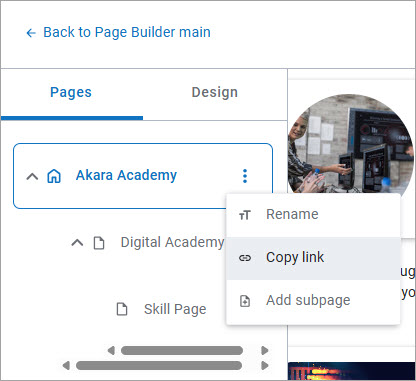Image resolution: width=416 pixels, height=381 pixels.
Task: Click the Rename text-size icon
Action: [x=245, y=215]
